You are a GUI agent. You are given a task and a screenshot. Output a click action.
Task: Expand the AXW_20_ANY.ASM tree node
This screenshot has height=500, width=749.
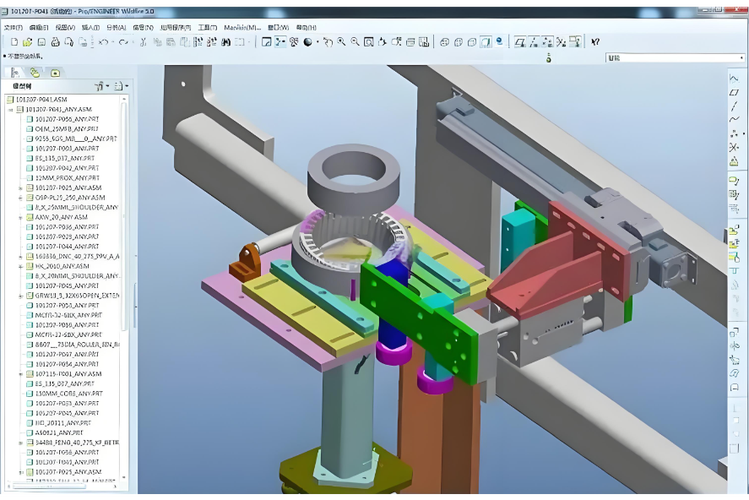tap(21, 217)
